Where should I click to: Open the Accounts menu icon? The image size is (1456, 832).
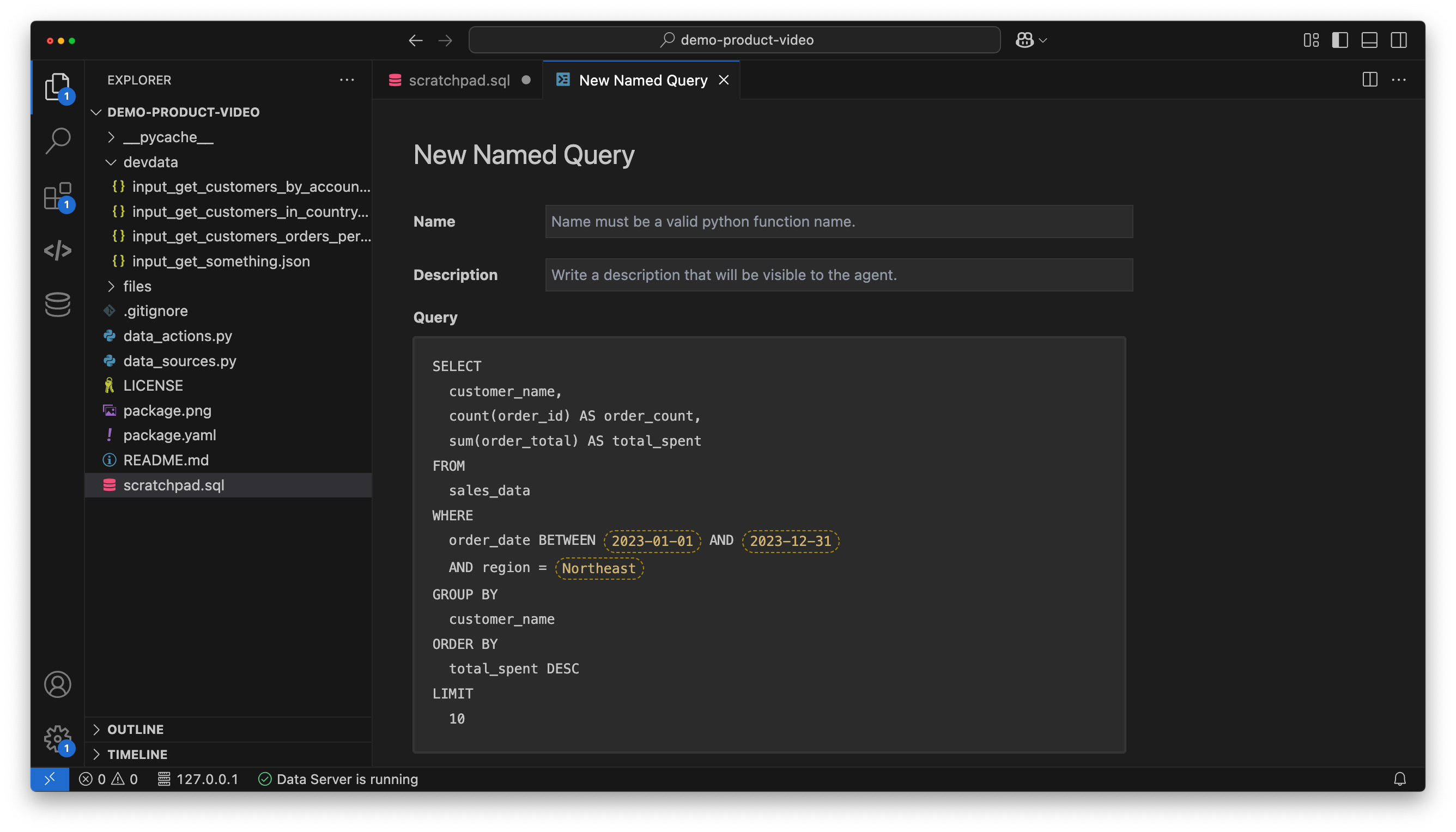[58, 684]
